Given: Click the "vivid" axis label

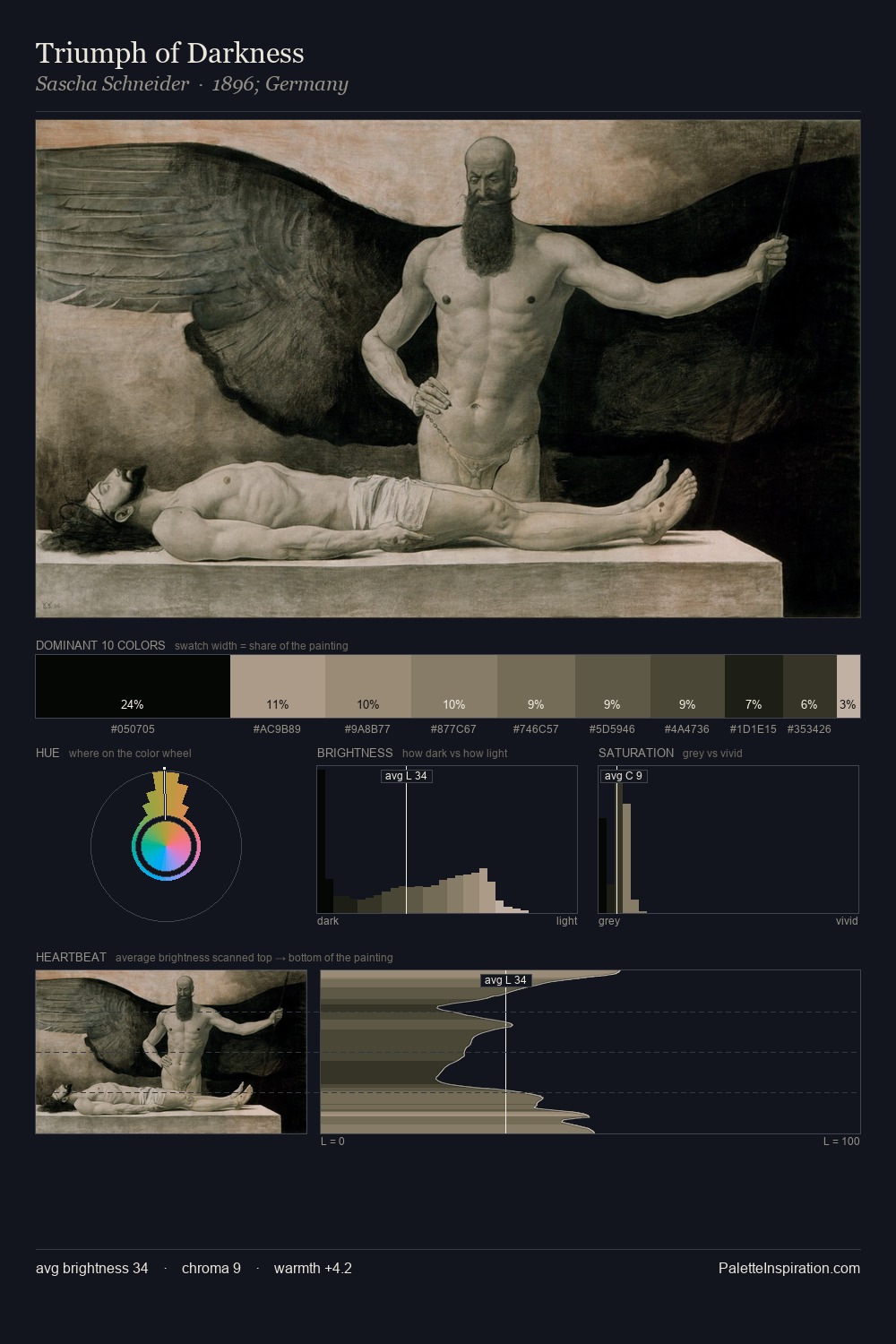Looking at the screenshot, I should tap(847, 921).
